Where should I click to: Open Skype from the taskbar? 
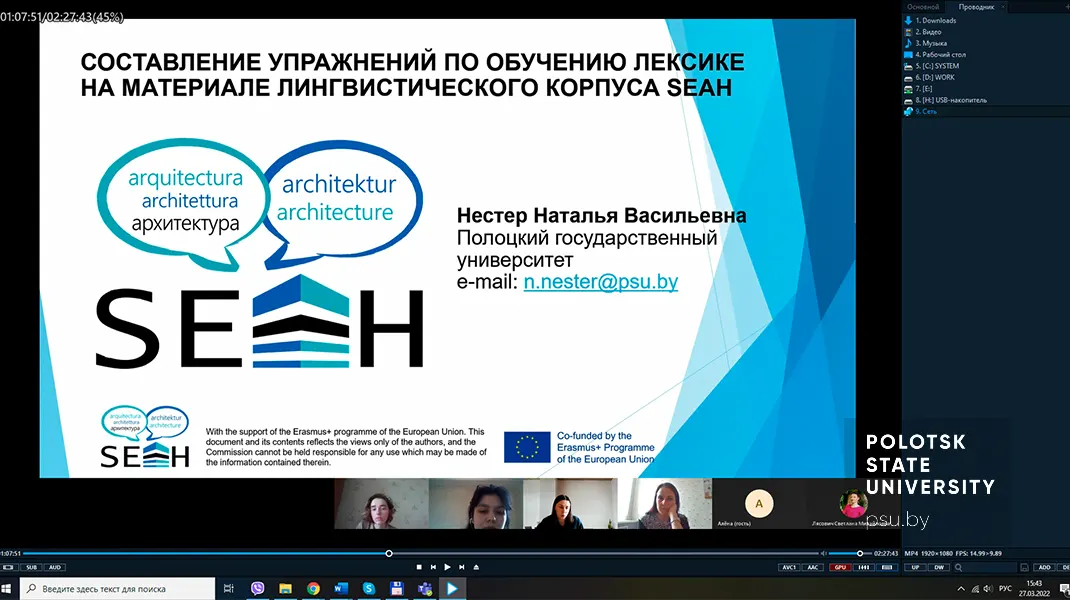click(x=369, y=588)
